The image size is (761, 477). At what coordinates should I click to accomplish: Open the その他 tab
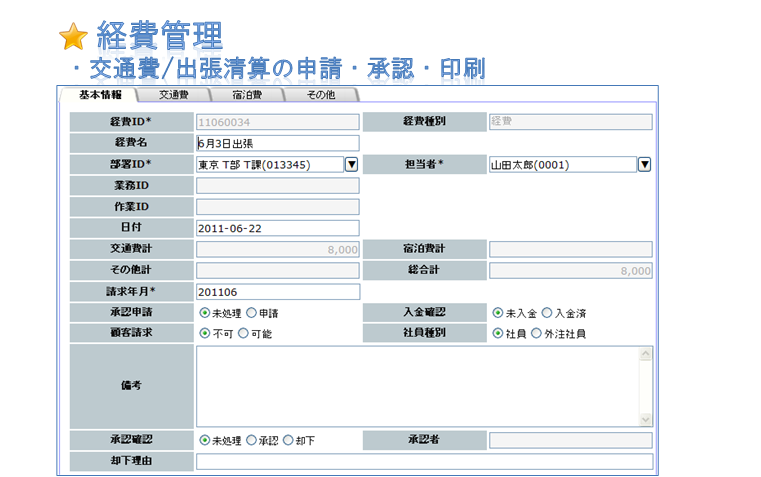[321, 95]
